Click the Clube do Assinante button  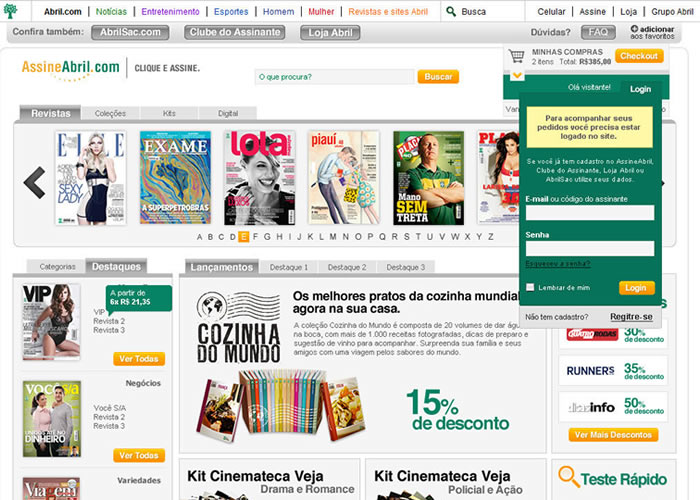[235, 32]
